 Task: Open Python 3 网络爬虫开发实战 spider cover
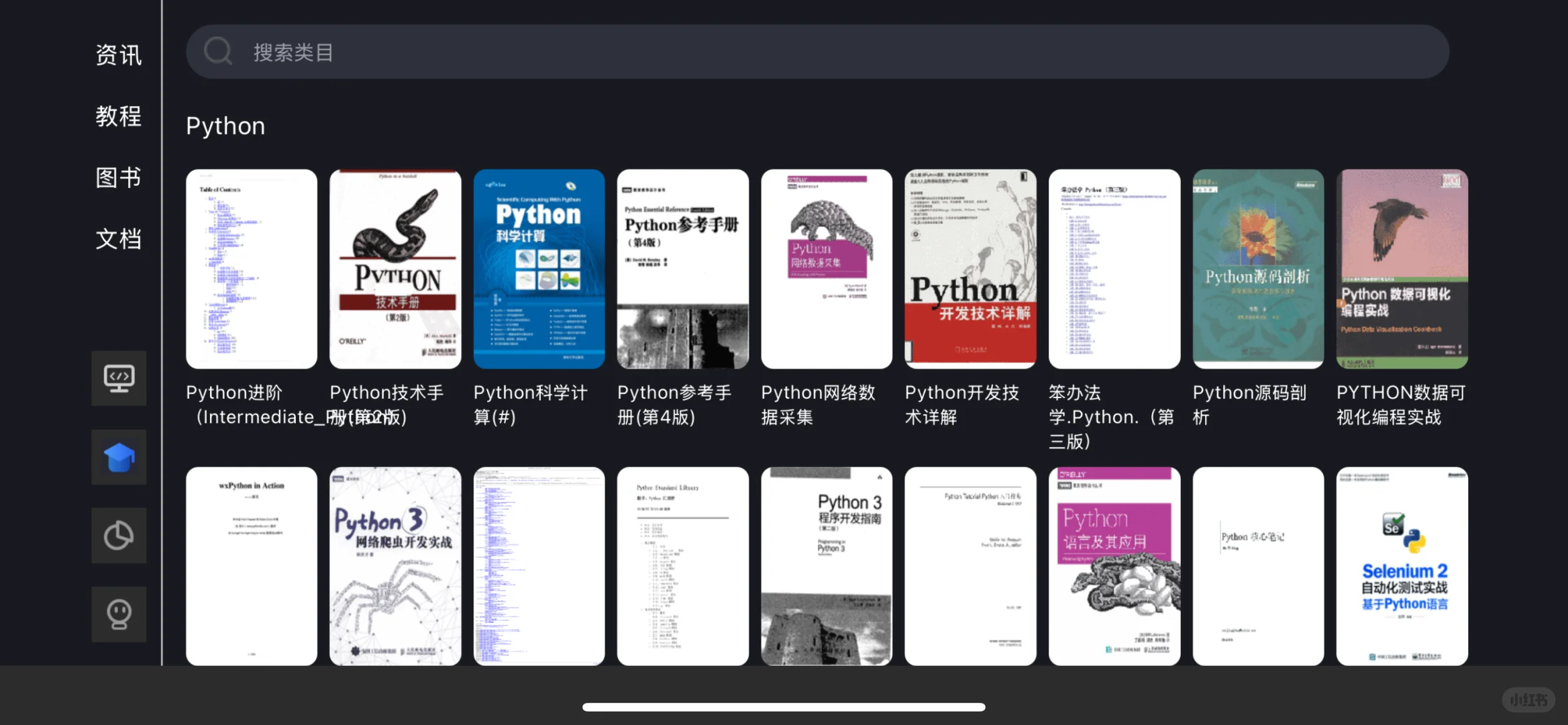[395, 566]
